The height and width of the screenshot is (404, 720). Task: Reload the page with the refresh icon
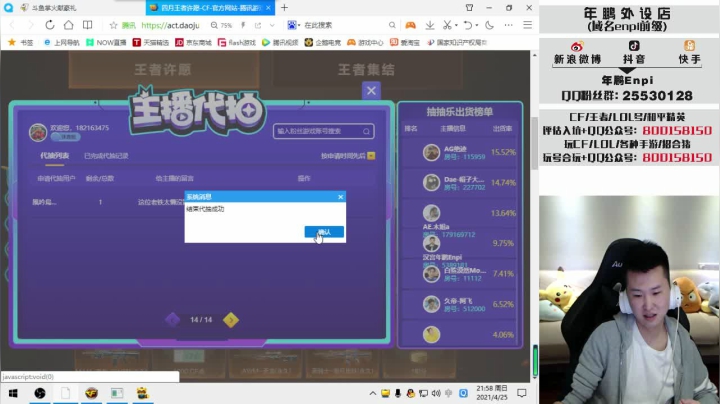coord(50,25)
